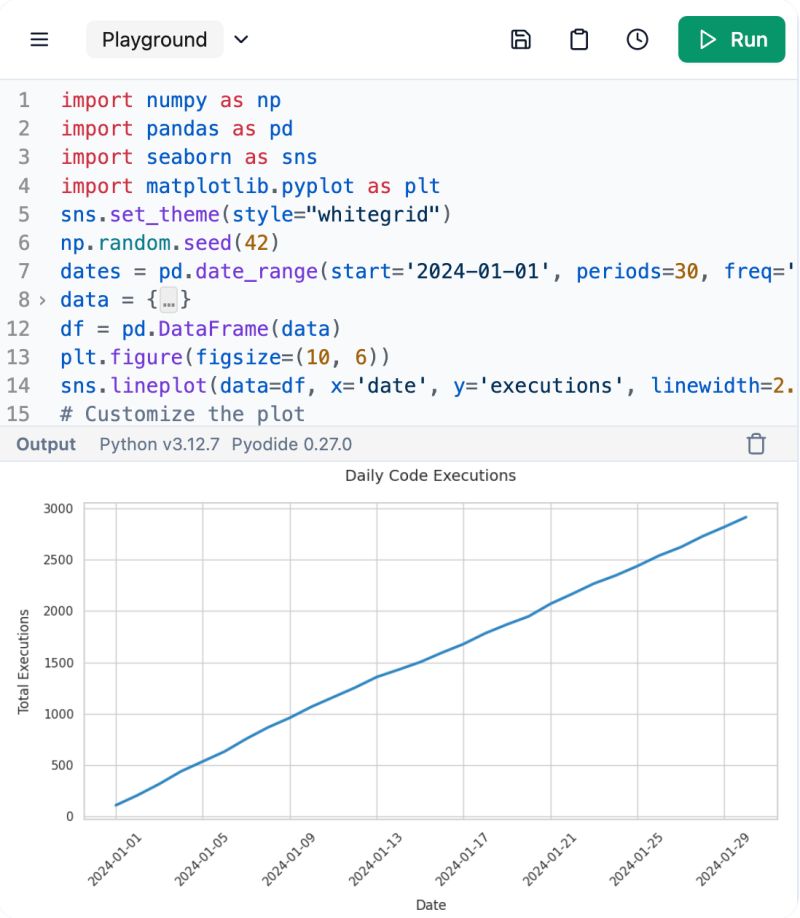Place the cursor on 'import matplotlib.pyplot as plt'
The image size is (800, 918).
[250, 186]
